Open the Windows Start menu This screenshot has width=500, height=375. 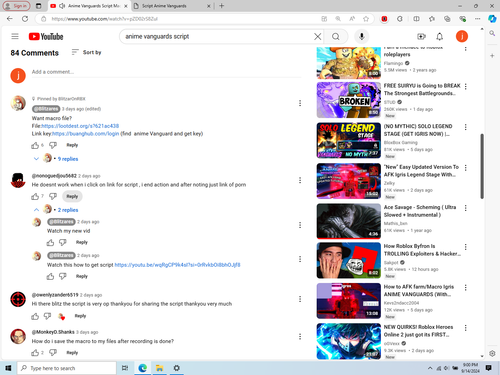coord(8,368)
